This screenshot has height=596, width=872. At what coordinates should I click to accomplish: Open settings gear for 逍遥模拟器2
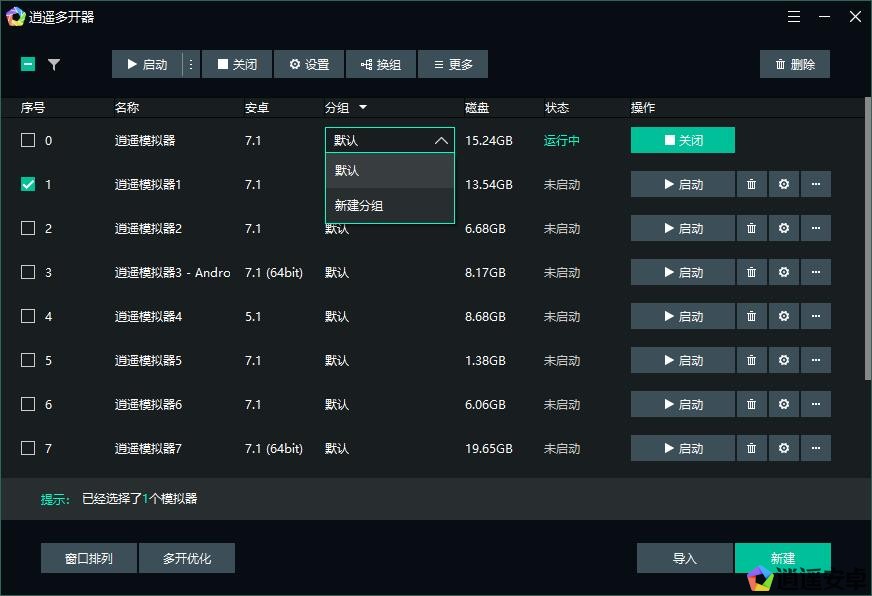[783, 228]
